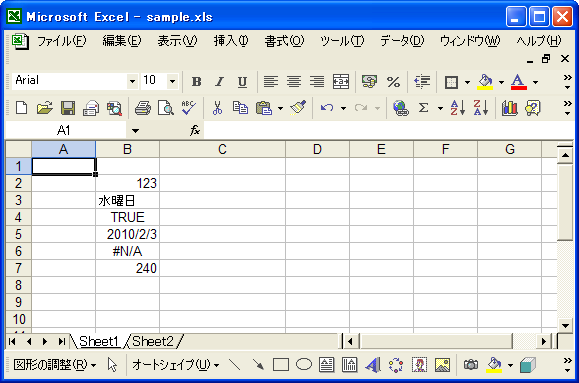579x383 pixels.
Task: Select cell containing 水曜日
Action: coord(127,200)
